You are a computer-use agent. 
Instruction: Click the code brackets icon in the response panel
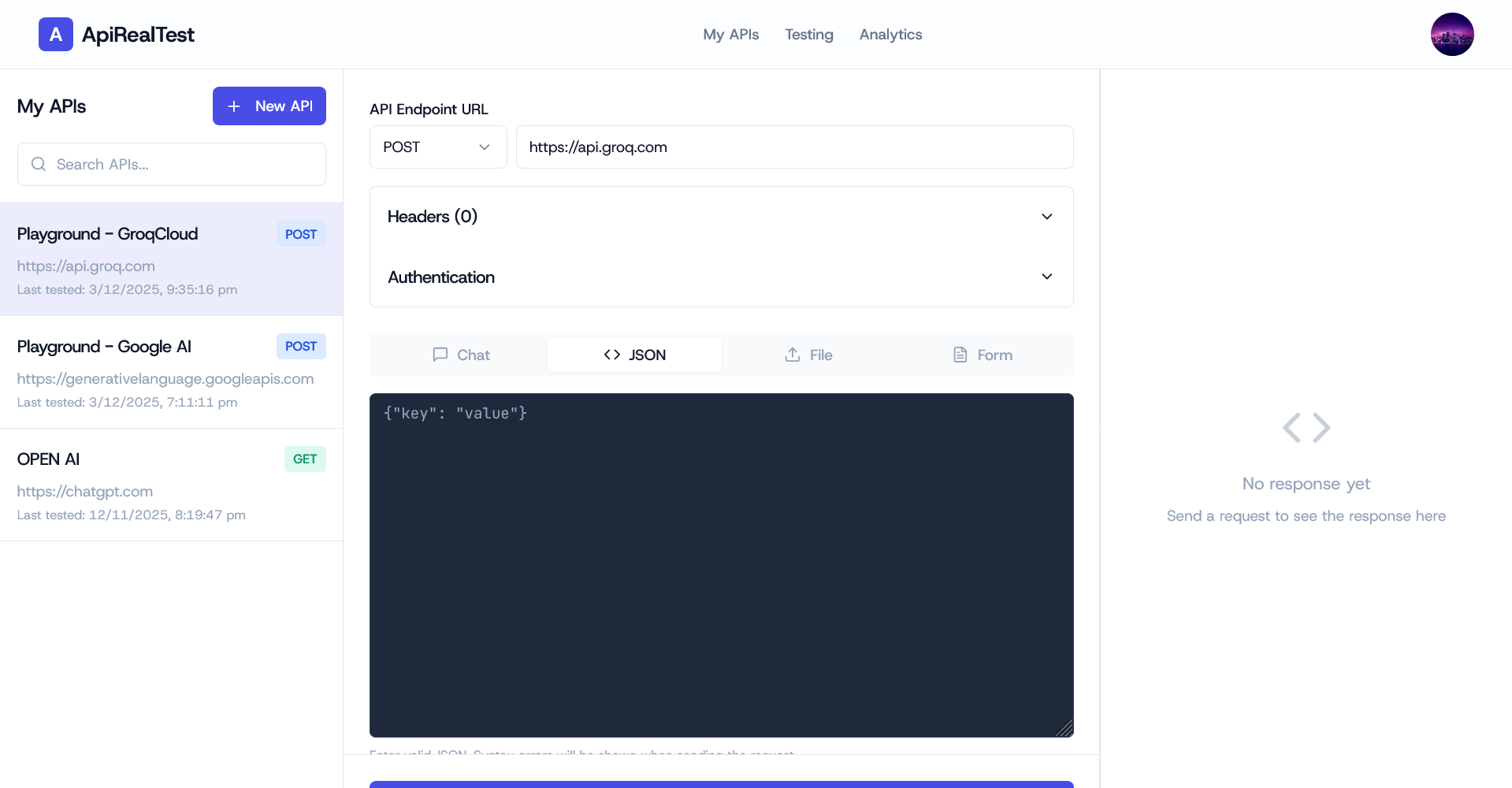[x=1306, y=427]
